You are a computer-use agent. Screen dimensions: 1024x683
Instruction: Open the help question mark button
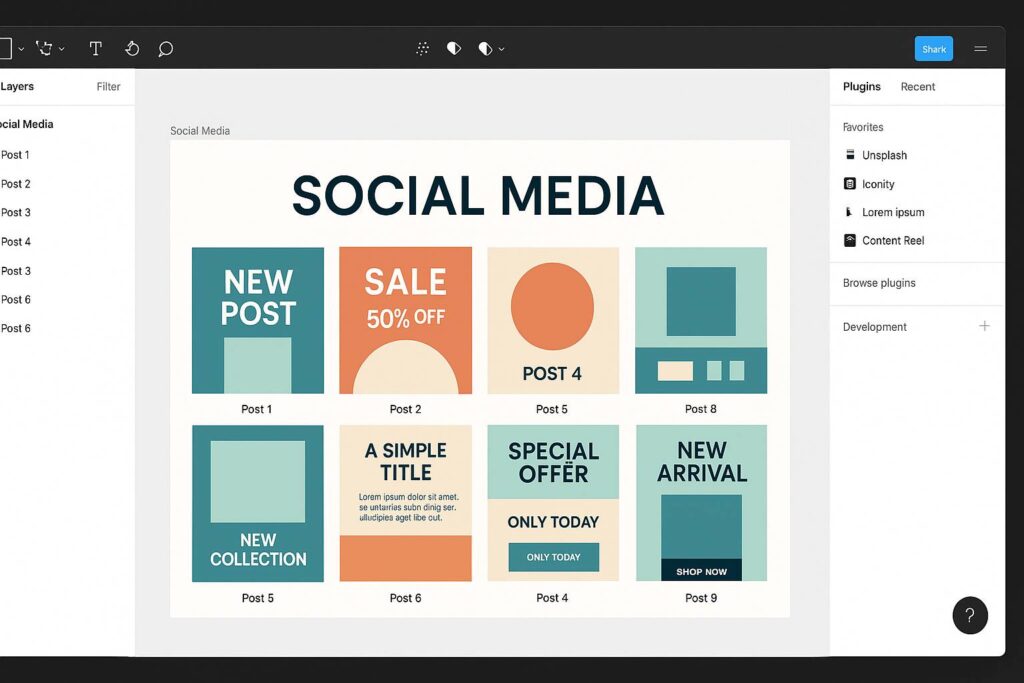point(970,615)
